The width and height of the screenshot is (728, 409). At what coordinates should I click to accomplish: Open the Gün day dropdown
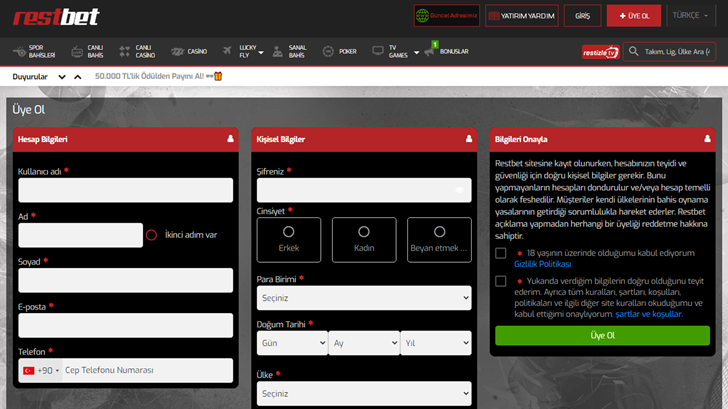tap(292, 343)
